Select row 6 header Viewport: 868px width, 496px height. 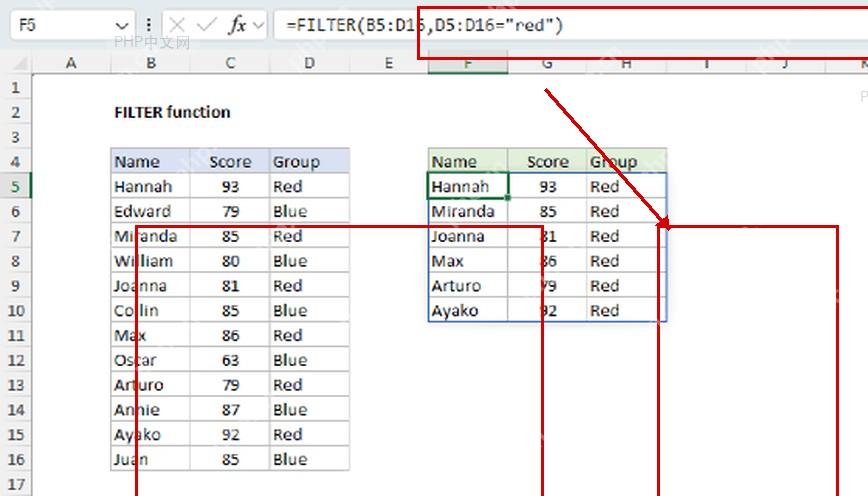(16, 211)
